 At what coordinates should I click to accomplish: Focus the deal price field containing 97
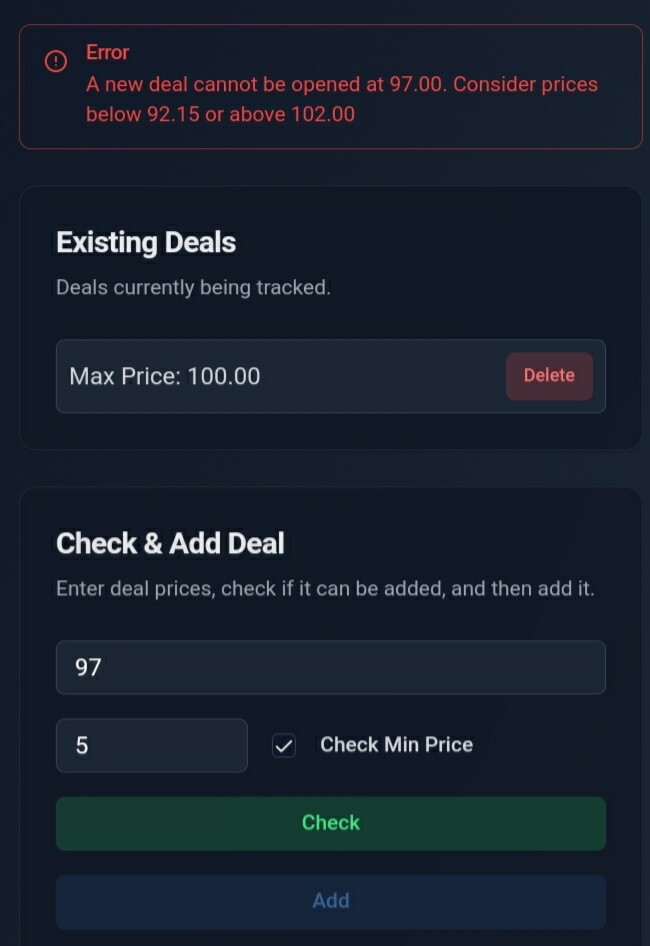(331, 667)
